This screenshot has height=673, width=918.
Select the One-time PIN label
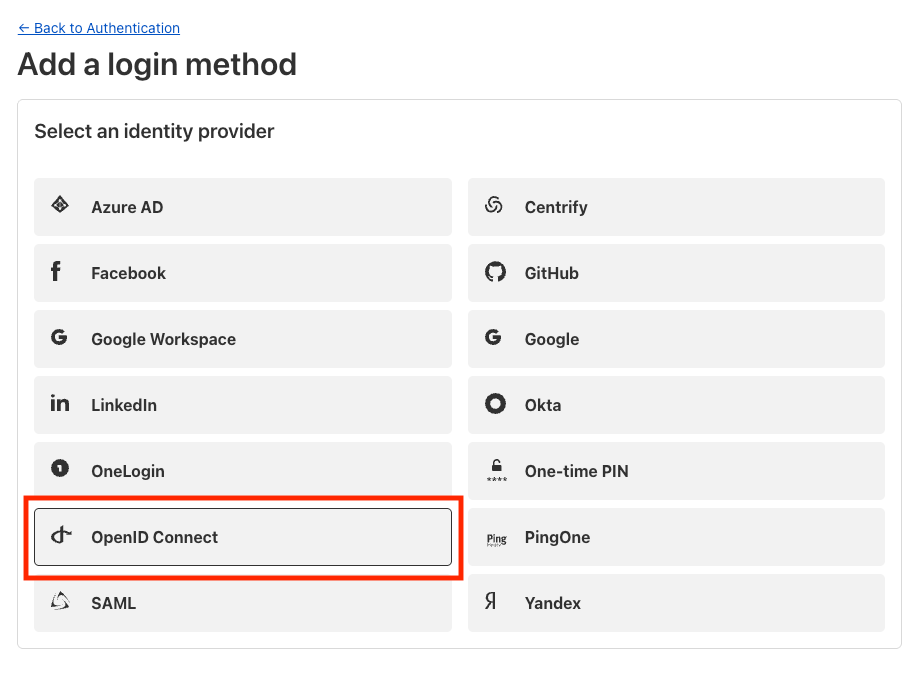(576, 471)
